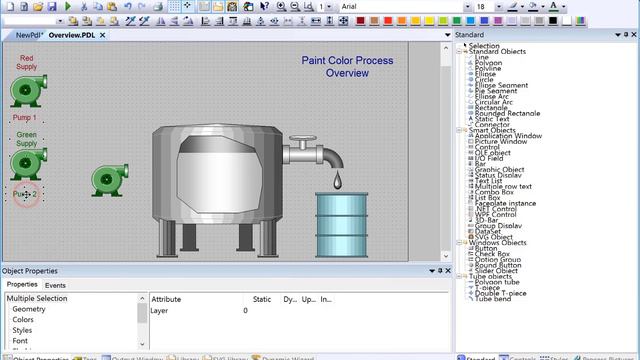640x360 pixels.
Task: Bring object to foreground icon
Action: pos(73,21)
